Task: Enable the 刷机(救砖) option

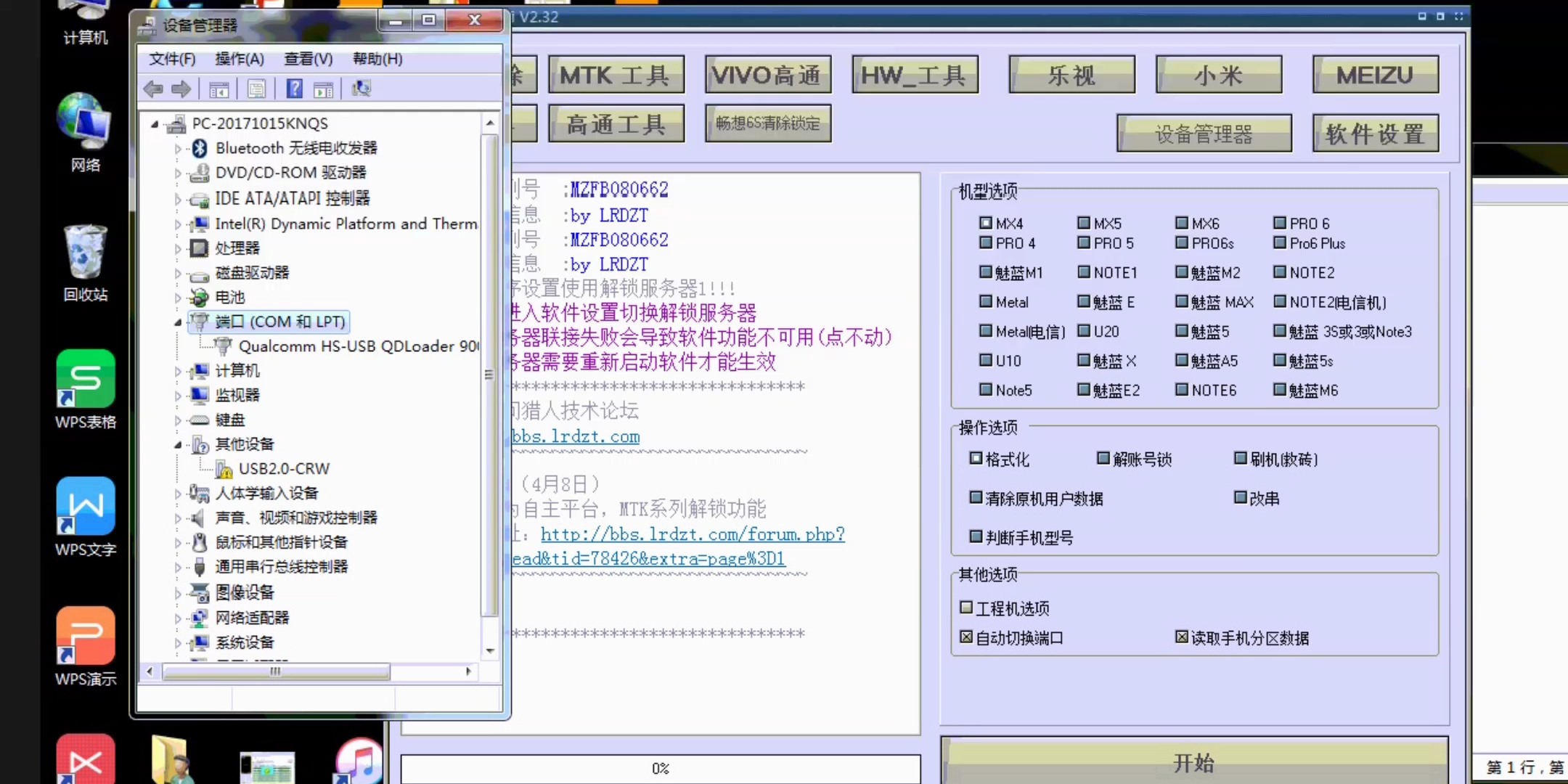Action: [x=1241, y=458]
